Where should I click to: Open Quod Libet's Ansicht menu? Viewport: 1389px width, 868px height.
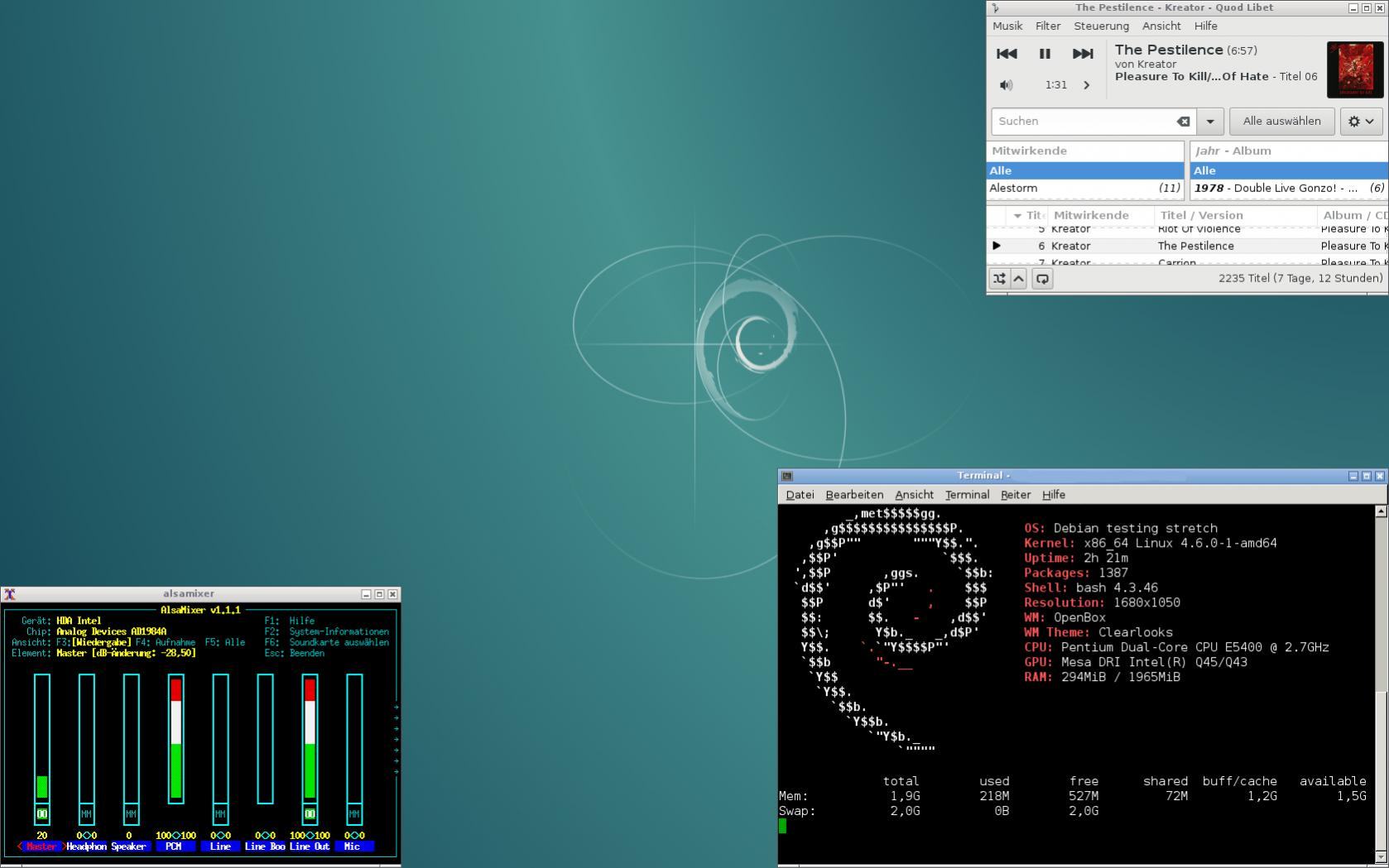[x=1161, y=26]
